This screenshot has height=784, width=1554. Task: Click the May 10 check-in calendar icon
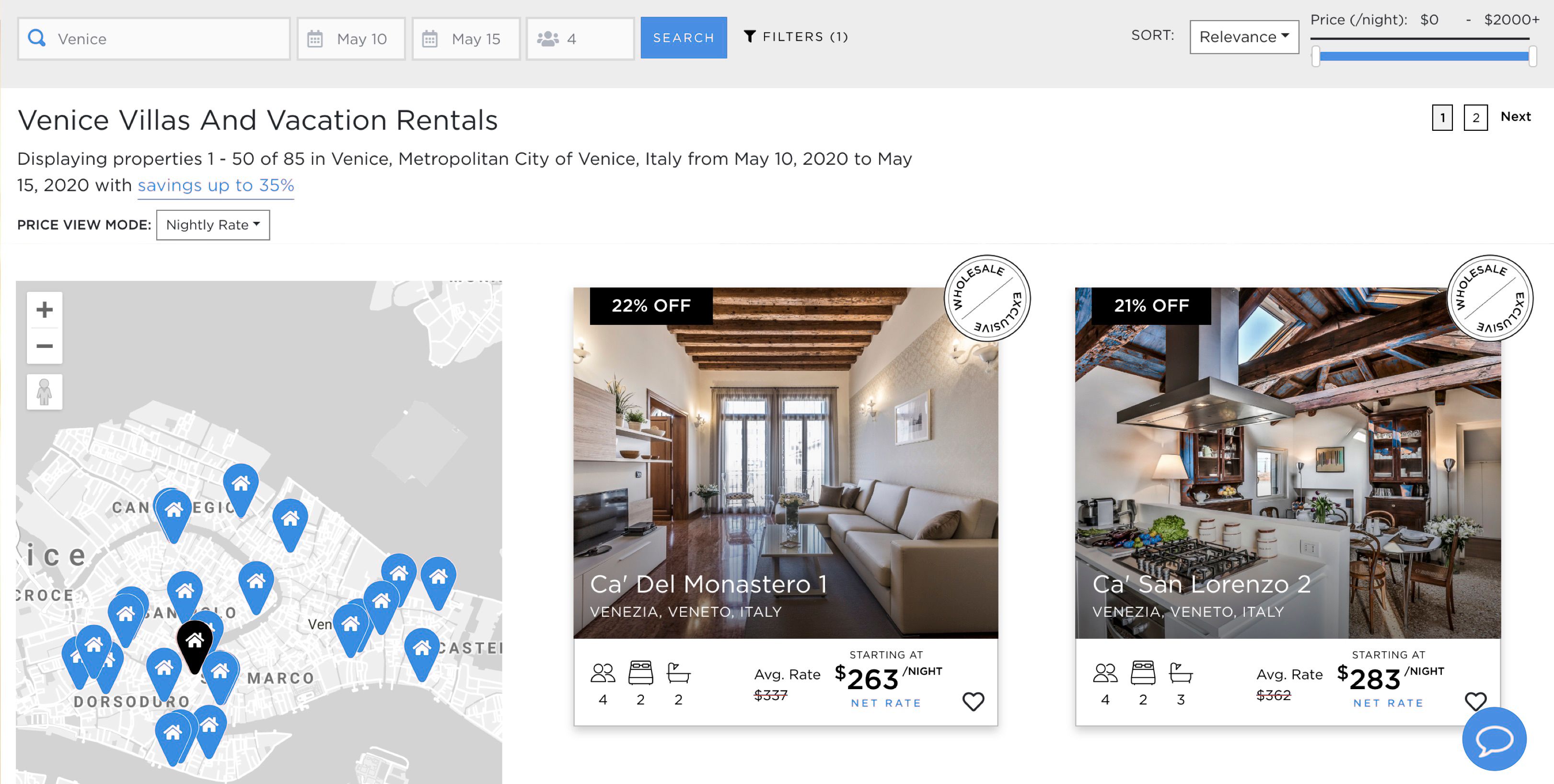point(315,39)
